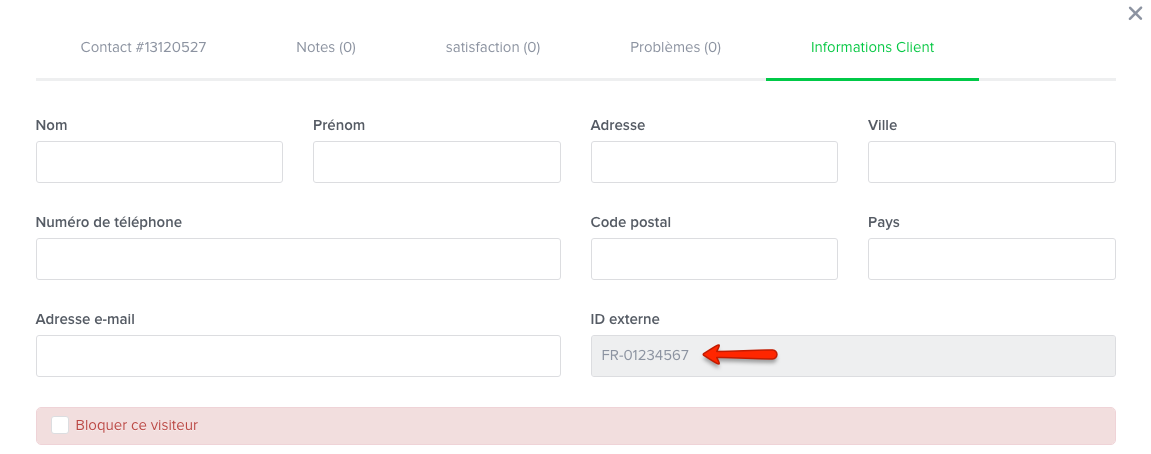Select the satisfaction (0) tab
The width and height of the screenshot is (1151, 454).
pyautogui.click(x=493, y=48)
